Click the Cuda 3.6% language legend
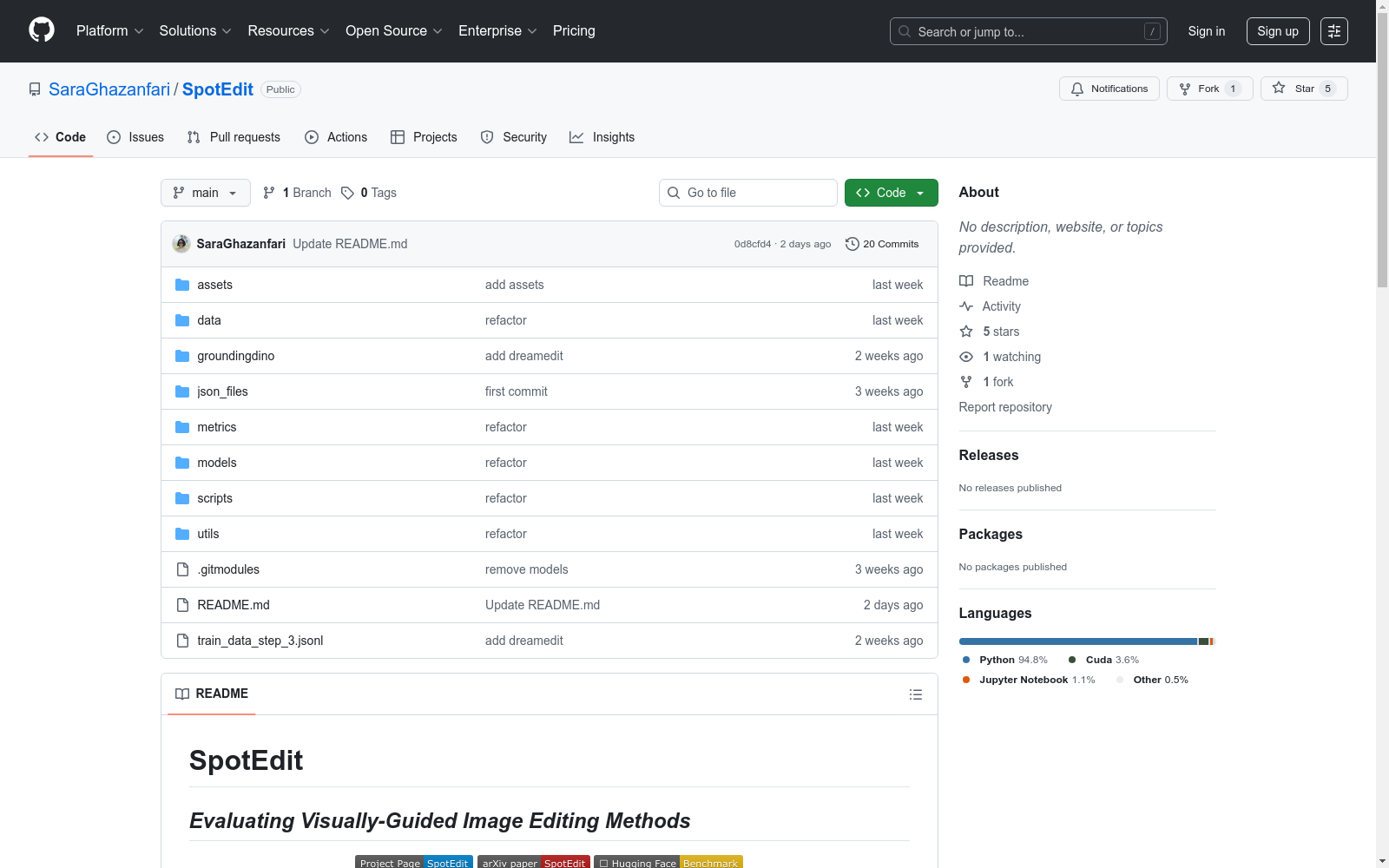 [x=1104, y=660]
